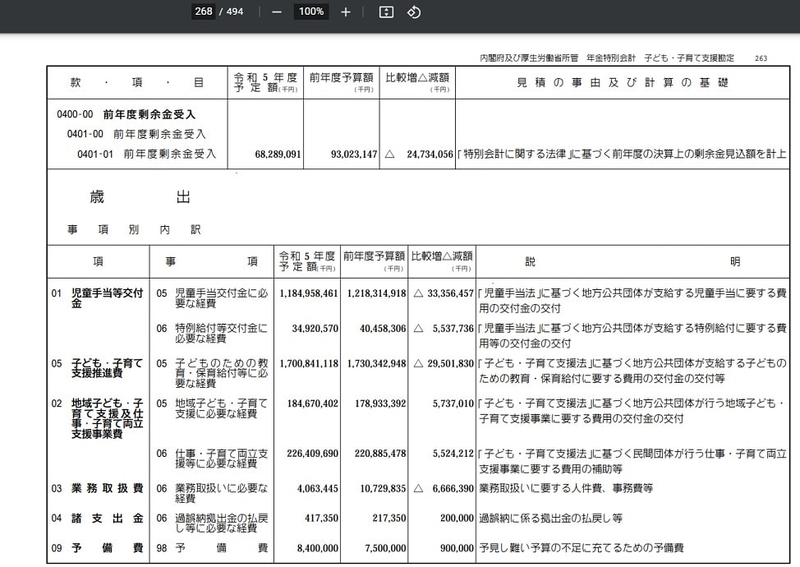Click the amount 4,063,445
This screenshot has width=800, height=567.
coord(317,489)
